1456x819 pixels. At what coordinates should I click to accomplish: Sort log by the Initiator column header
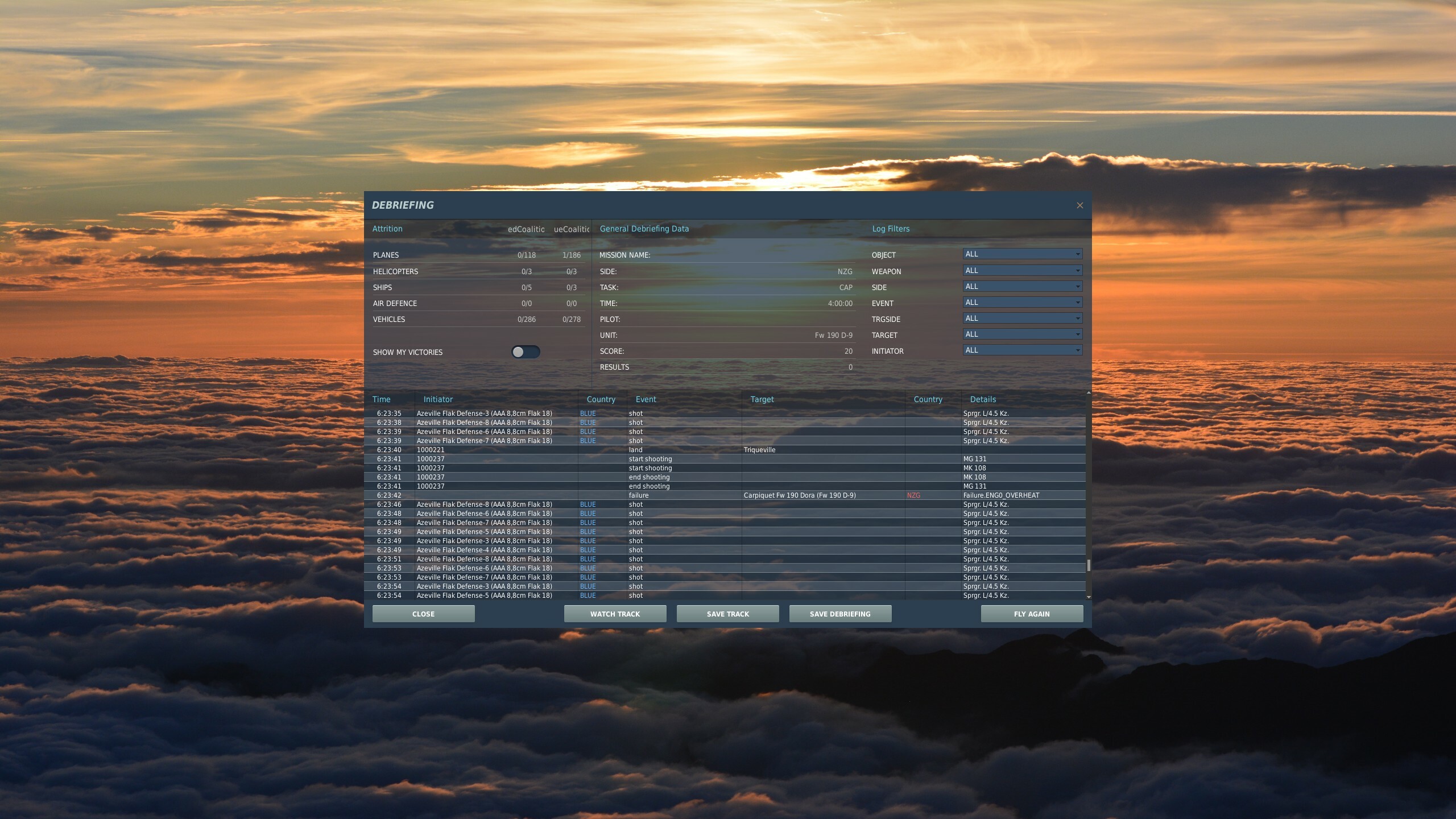coord(438,399)
